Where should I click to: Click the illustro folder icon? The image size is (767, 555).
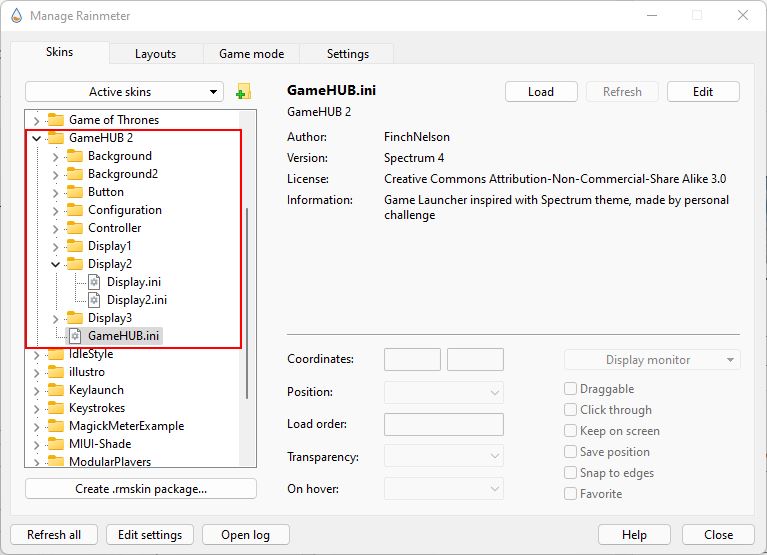(x=56, y=372)
